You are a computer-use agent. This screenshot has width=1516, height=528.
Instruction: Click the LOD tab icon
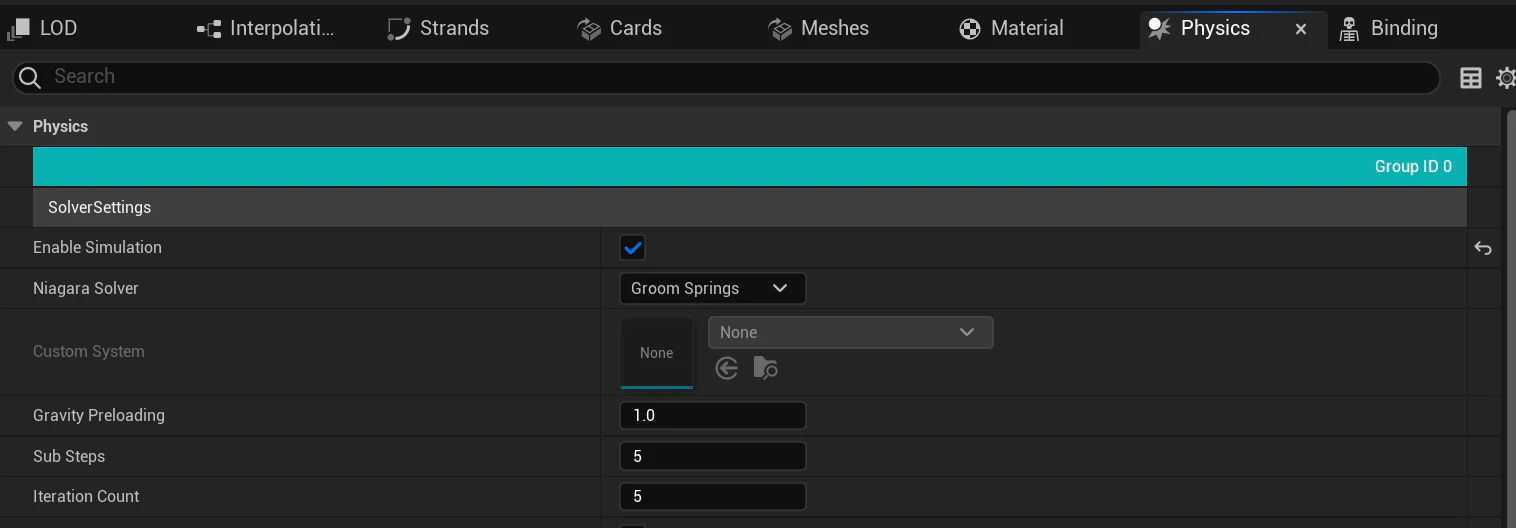[x=18, y=29]
